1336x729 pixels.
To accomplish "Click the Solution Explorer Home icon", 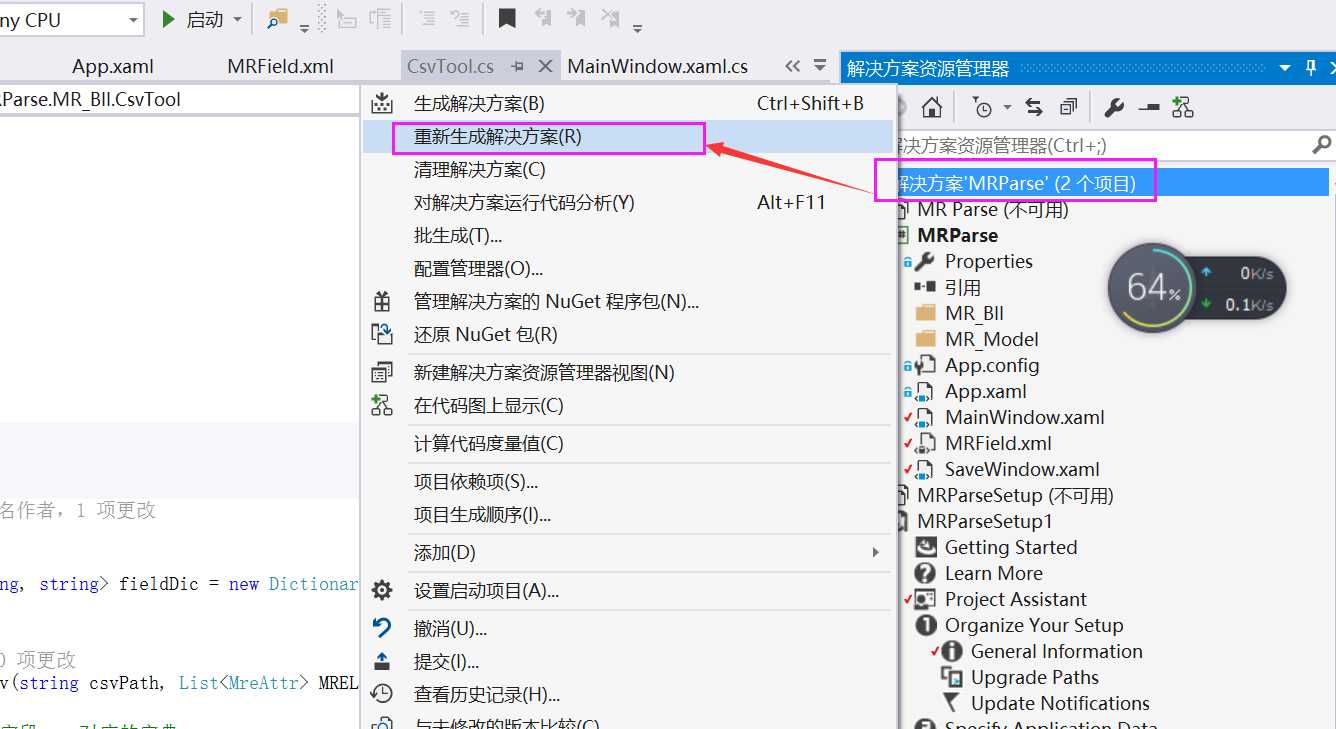I will [931, 107].
